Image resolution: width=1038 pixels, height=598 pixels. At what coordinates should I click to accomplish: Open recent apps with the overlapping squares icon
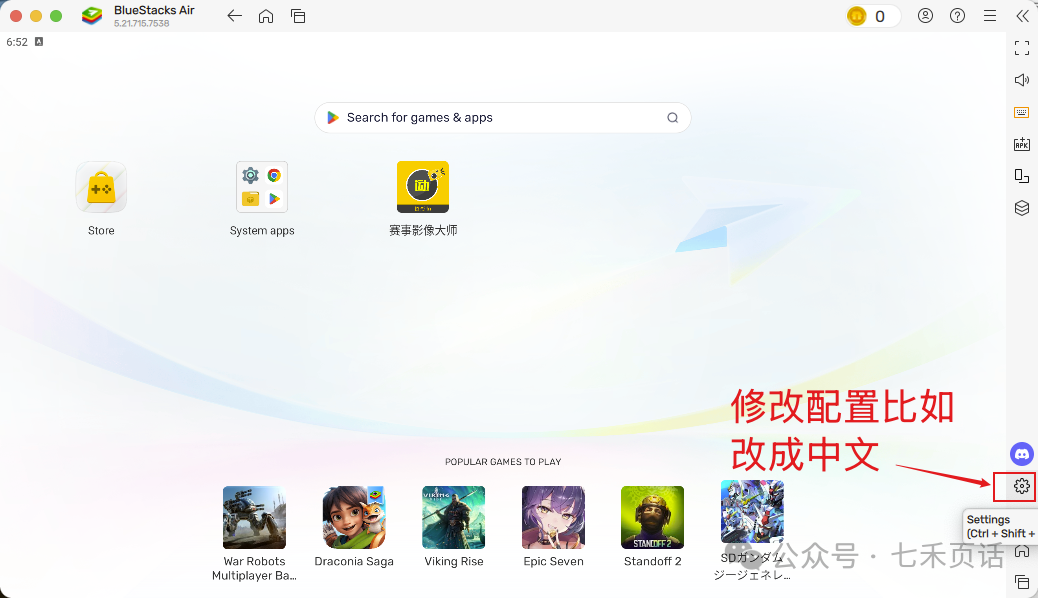(298, 16)
